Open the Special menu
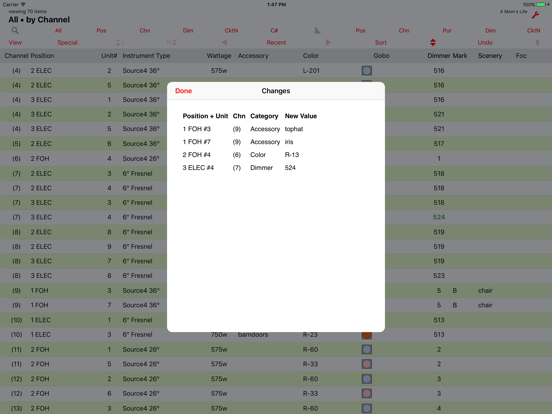Screen dimensions: 552x414 [67, 43]
